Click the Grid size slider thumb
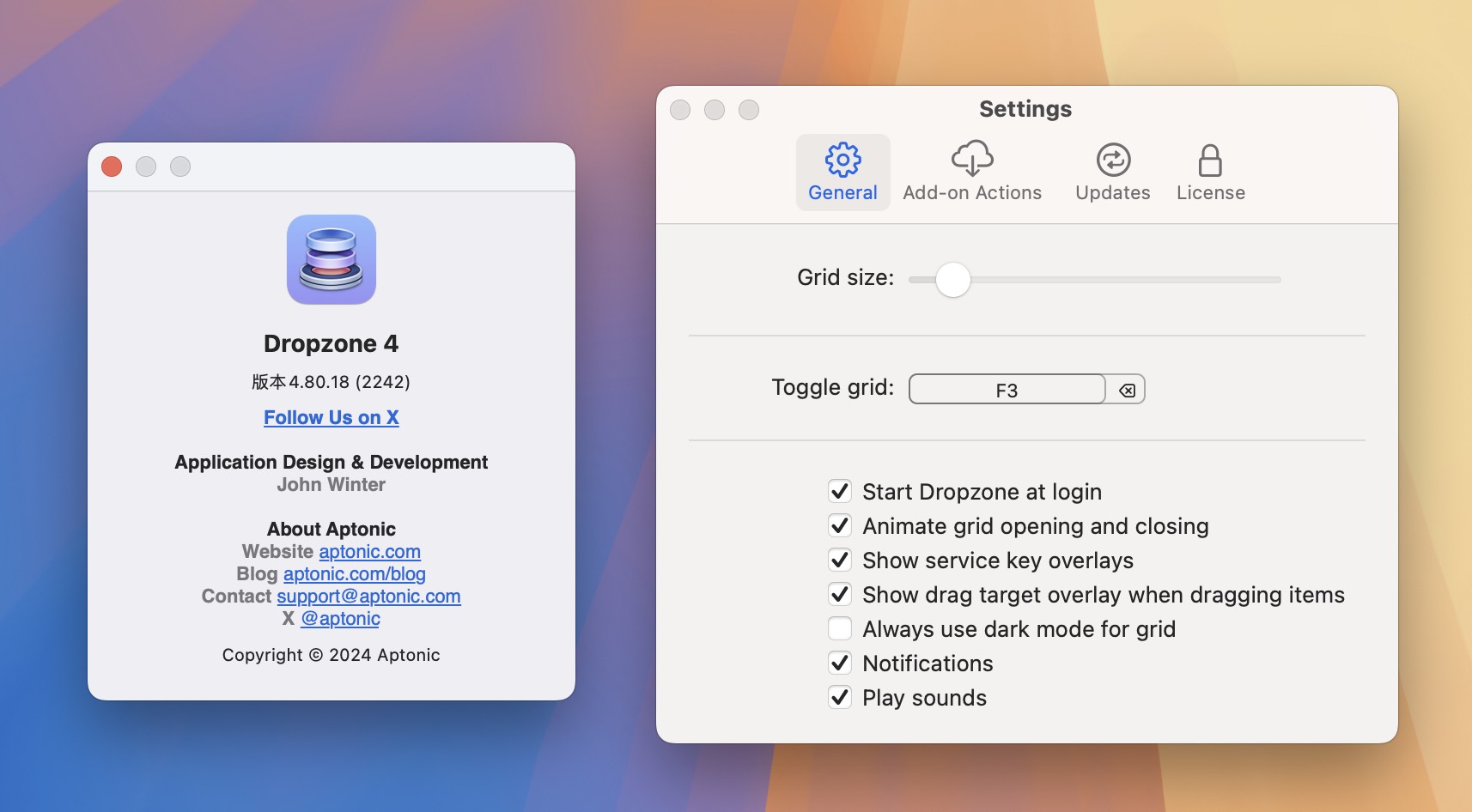1472x812 pixels. coord(952,280)
